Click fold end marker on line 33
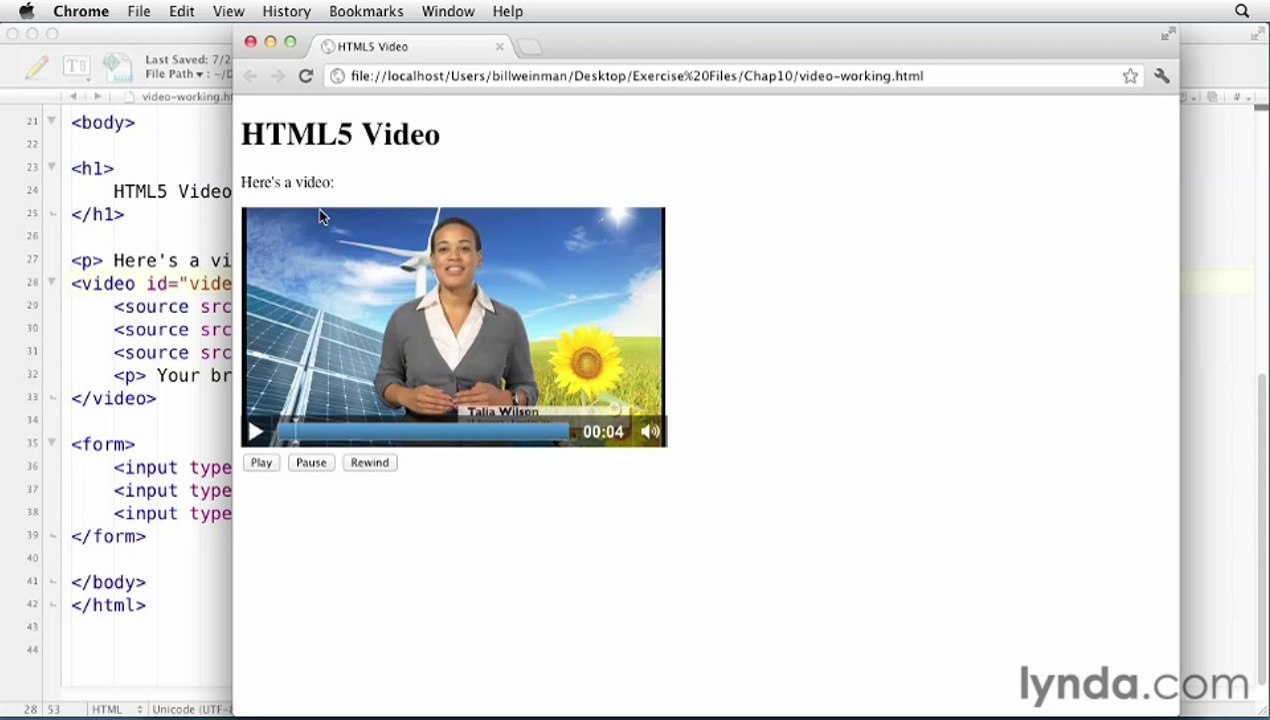 point(51,397)
